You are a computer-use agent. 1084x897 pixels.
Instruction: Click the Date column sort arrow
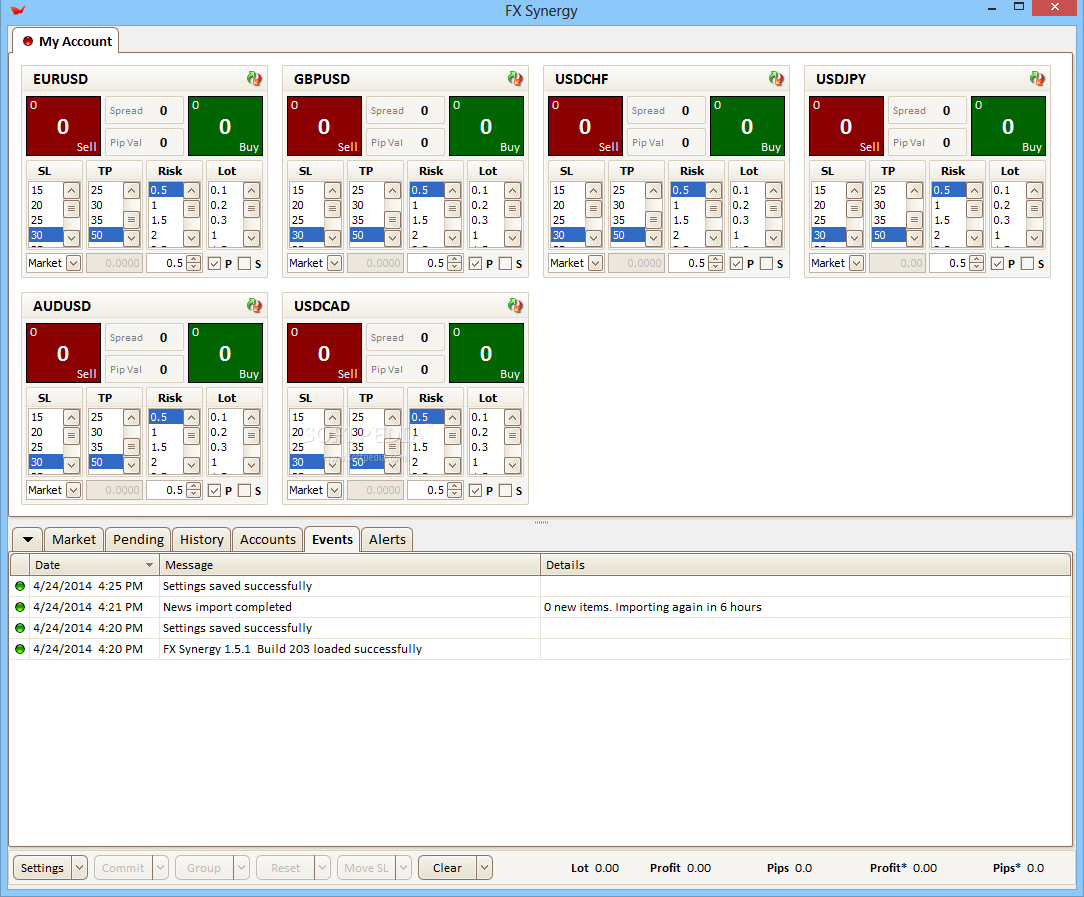[x=149, y=565]
